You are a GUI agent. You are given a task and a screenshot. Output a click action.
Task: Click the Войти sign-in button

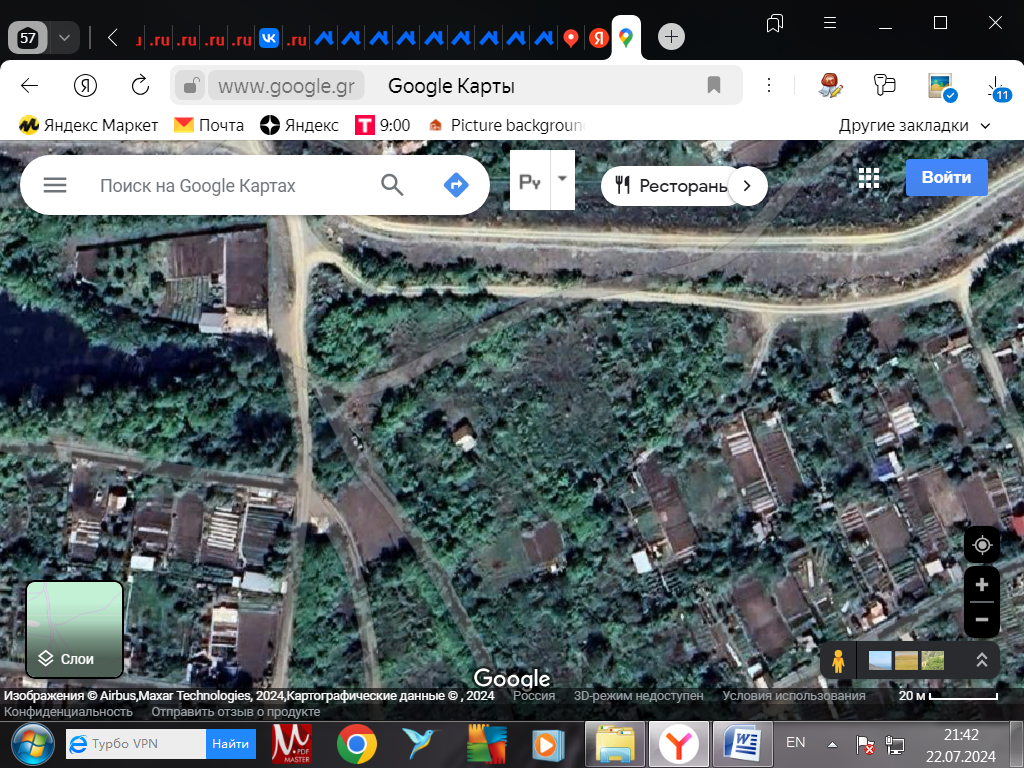click(x=946, y=177)
